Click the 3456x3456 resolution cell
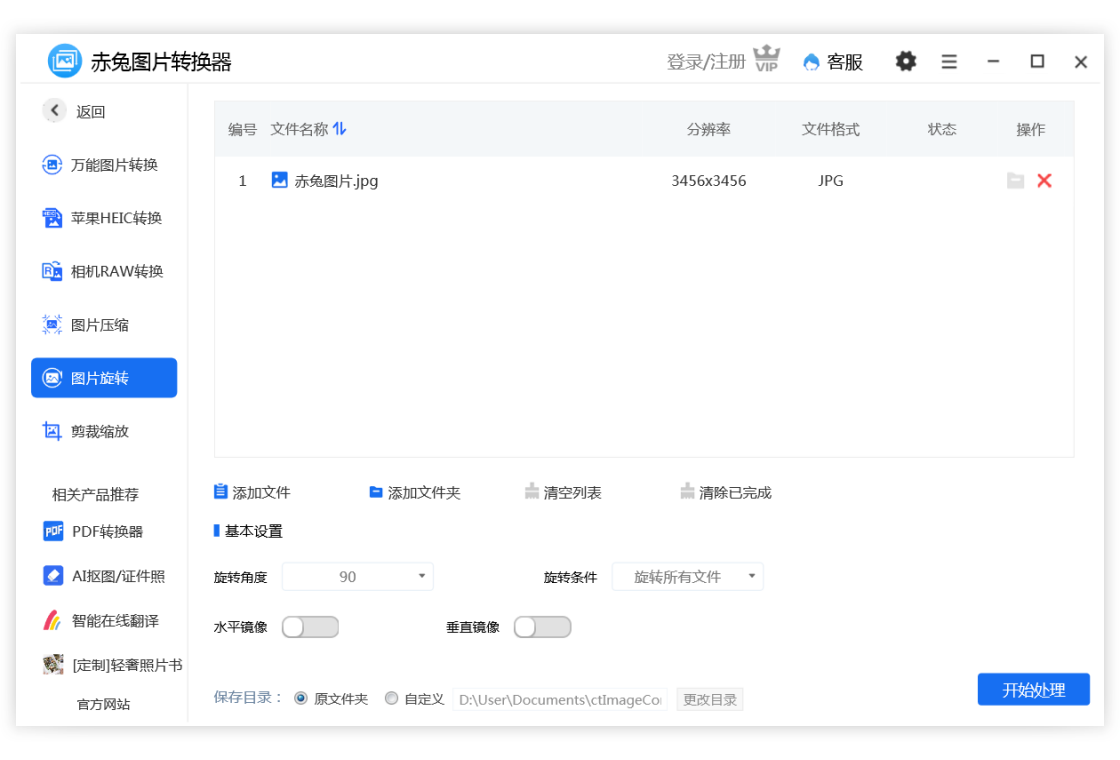Image resolution: width=1120 pixels, height=760 pixels. (709, 181)
